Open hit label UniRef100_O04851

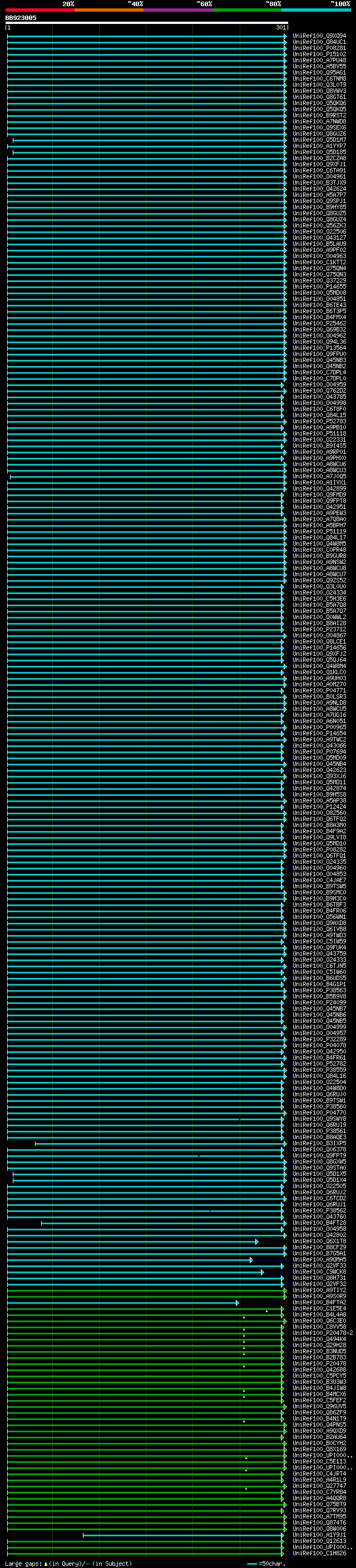(319, 299)
